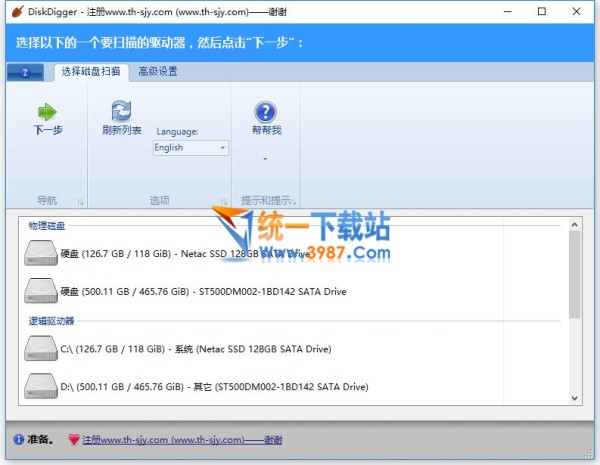The height and width of the screenshot is (465, 600).
Task: Maximize the DiskDigger window
Action: pyautogui.click(x=542, y=11)
